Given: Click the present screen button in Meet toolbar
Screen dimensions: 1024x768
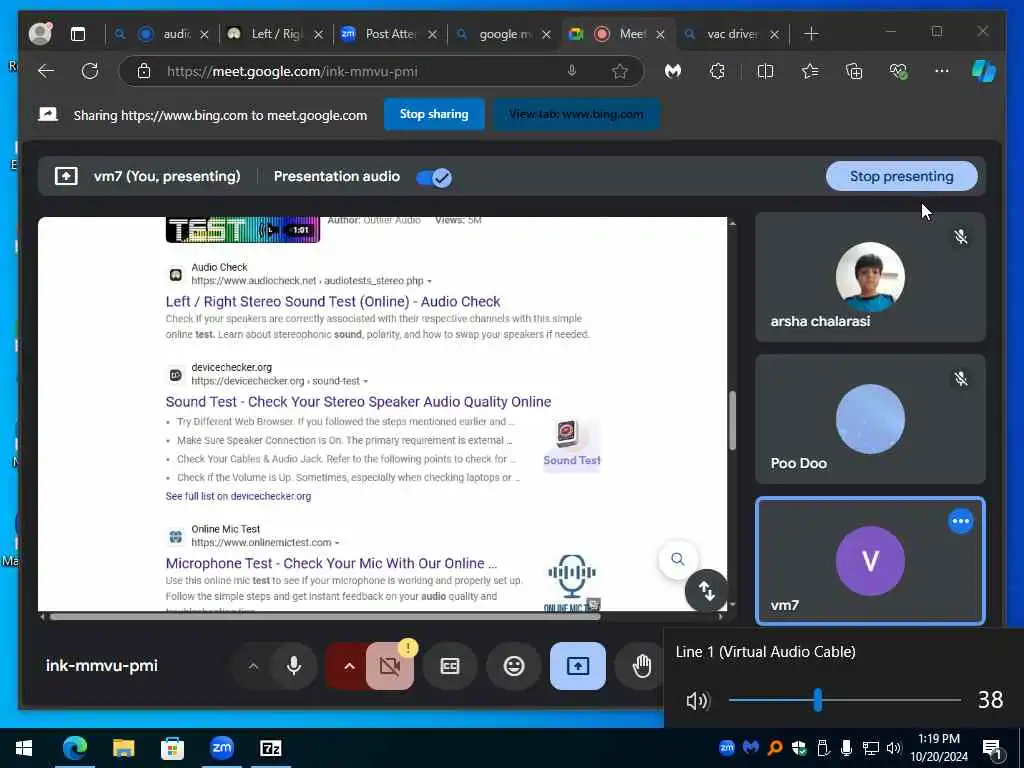Looking at the screenshot, I should pyautogui.click(x=578, y=666).
